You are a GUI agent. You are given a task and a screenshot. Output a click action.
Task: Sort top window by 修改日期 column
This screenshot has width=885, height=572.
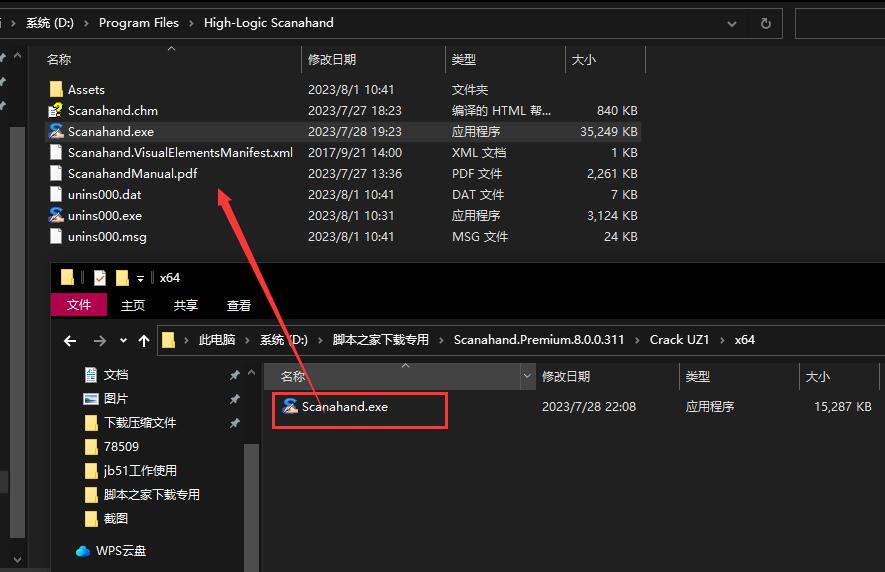pyautogui.click(x=374, y=59)
